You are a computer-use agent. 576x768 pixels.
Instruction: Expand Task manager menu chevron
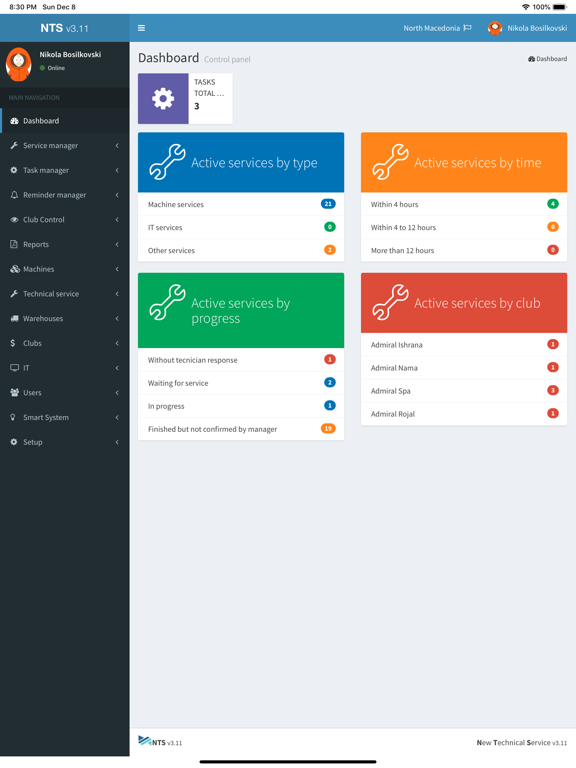point(117,170)
